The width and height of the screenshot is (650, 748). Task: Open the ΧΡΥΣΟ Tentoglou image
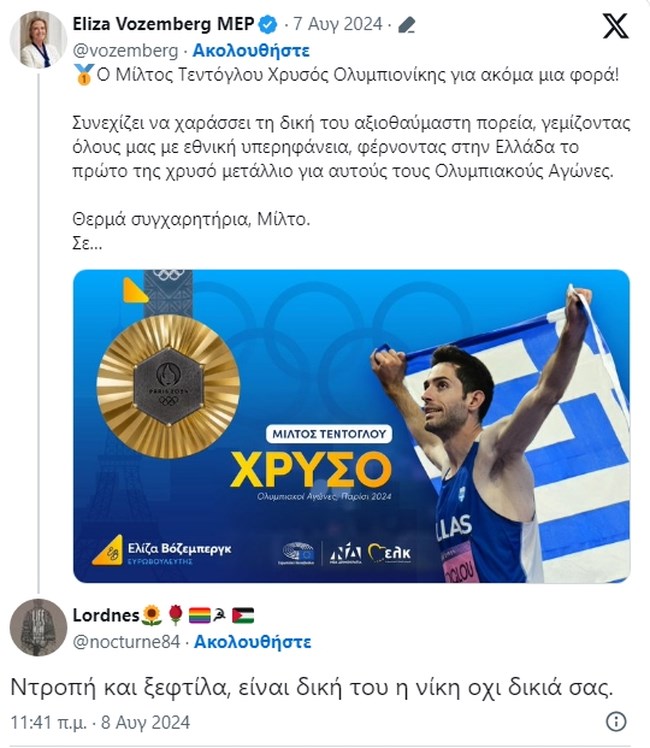pyautogui.click(x=351, y=426)
